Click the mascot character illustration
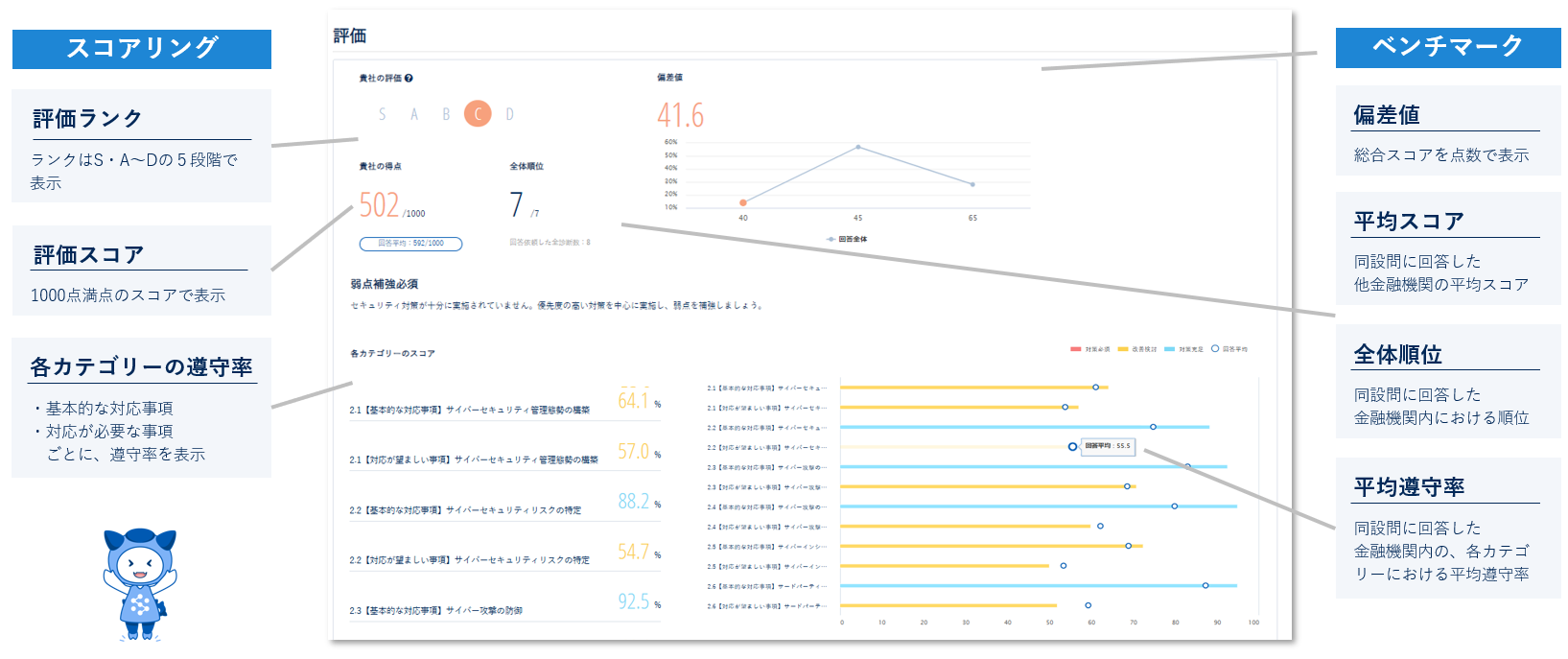This screenshot has width=1568, height=659. click(x=140, y=583)
